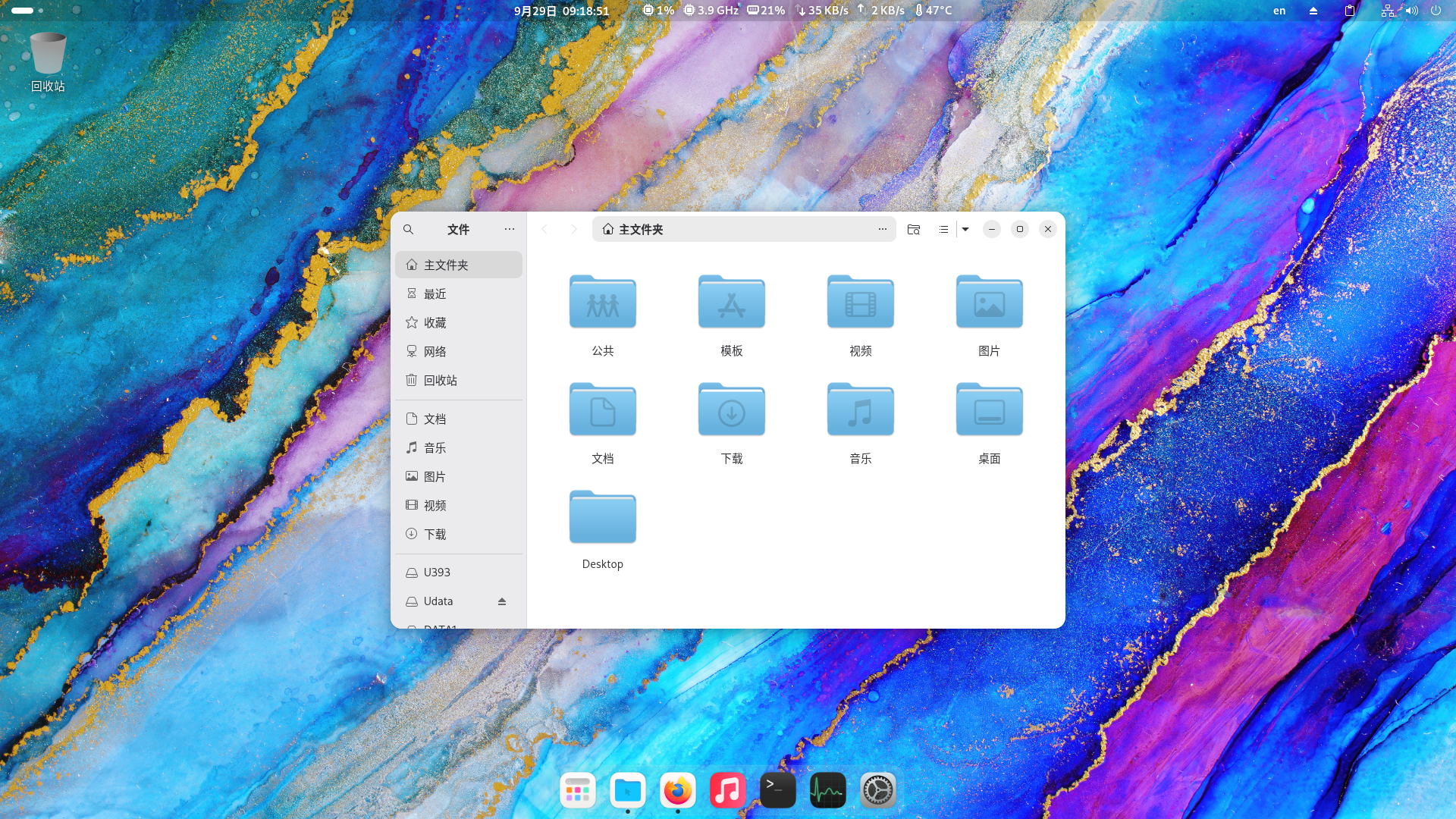Select 视频 in the sidebar

(459, 505)
